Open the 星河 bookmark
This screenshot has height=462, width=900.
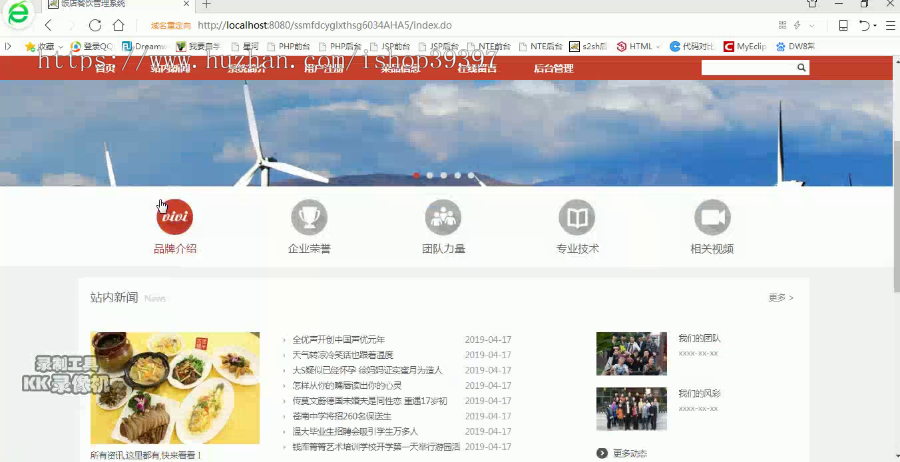coord(245,46)
